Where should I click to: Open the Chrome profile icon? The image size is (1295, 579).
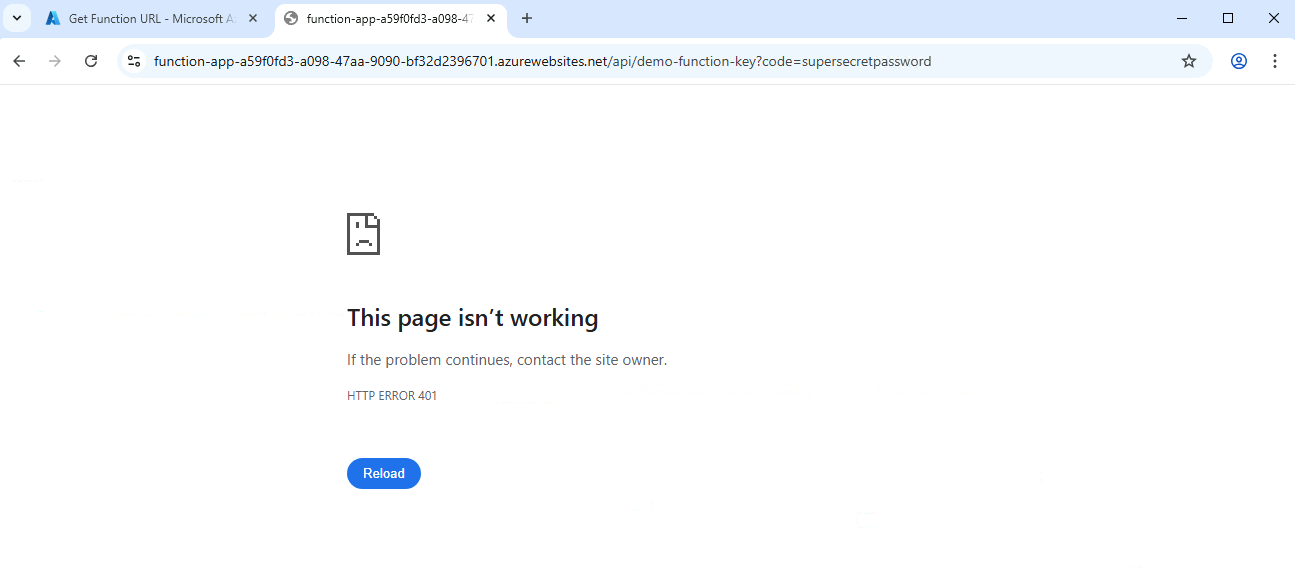(x=1239, y=61)
